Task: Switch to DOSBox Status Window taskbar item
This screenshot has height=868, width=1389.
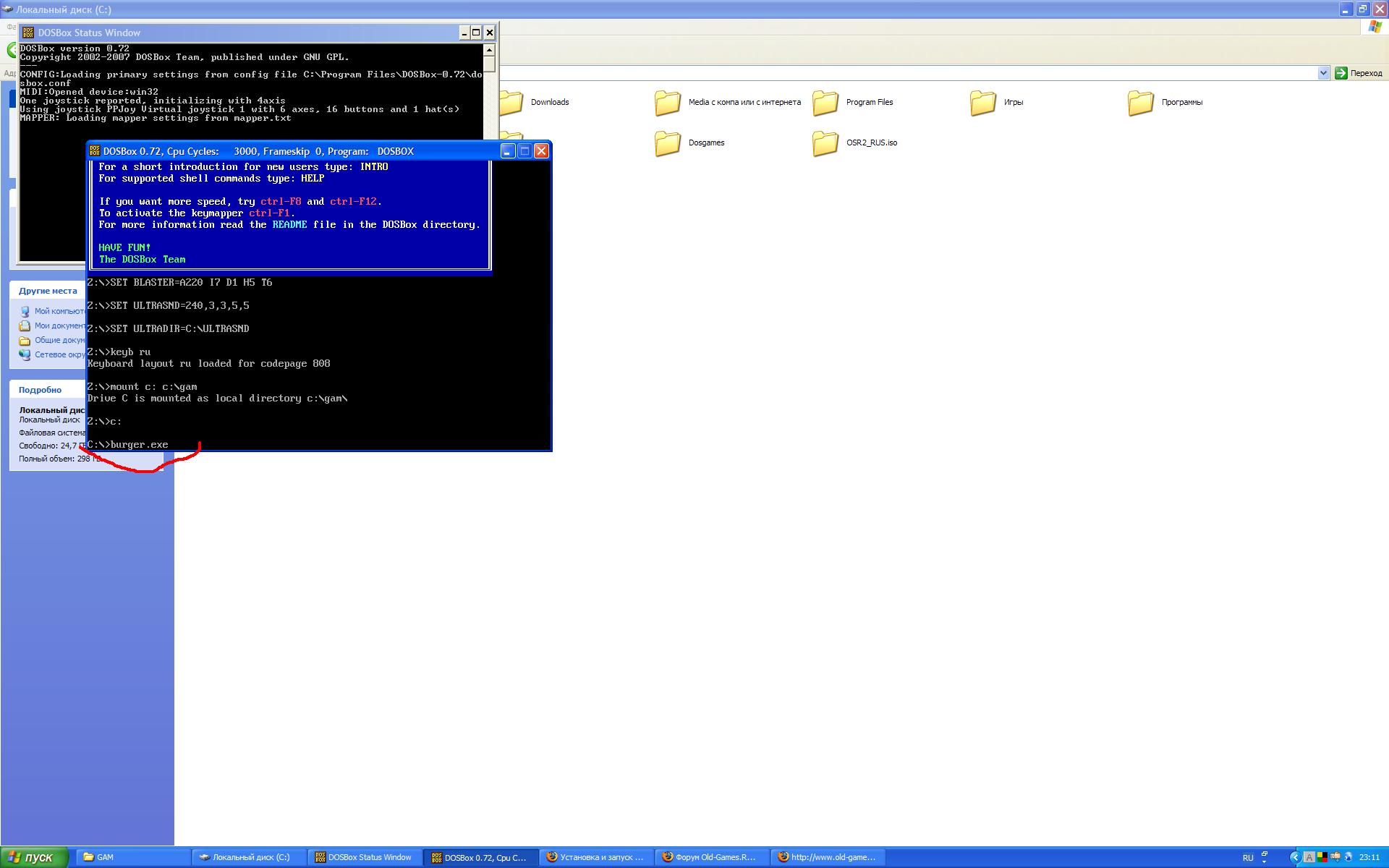Action: pyautogui.click(x=364, y=857)
